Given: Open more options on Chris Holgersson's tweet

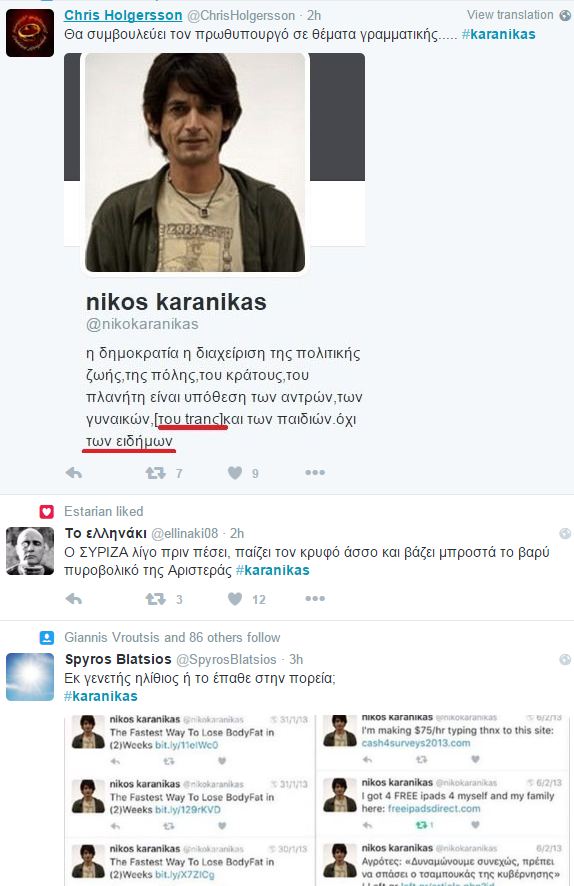Looking at the screenshot, I should [315, 472].
